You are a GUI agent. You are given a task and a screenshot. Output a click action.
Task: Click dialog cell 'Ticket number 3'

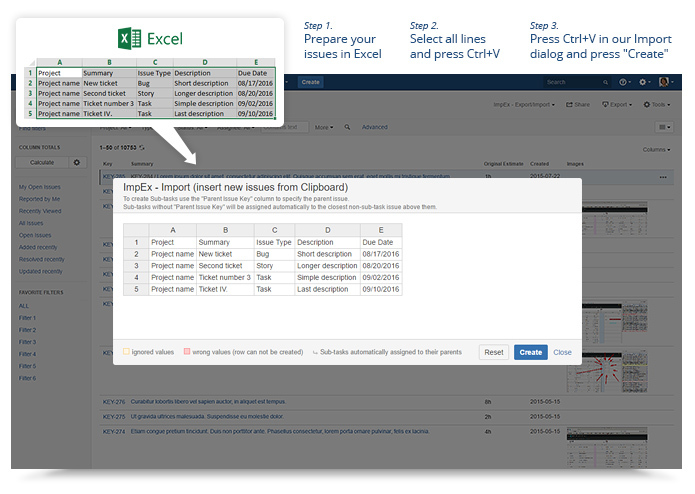225,277
